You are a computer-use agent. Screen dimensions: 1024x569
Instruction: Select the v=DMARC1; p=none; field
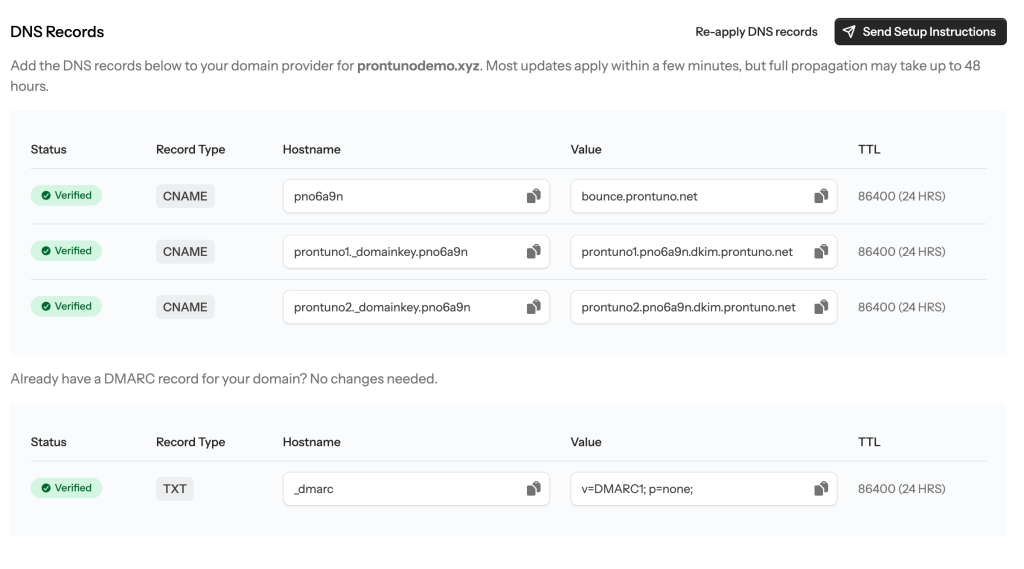point(703,489)
